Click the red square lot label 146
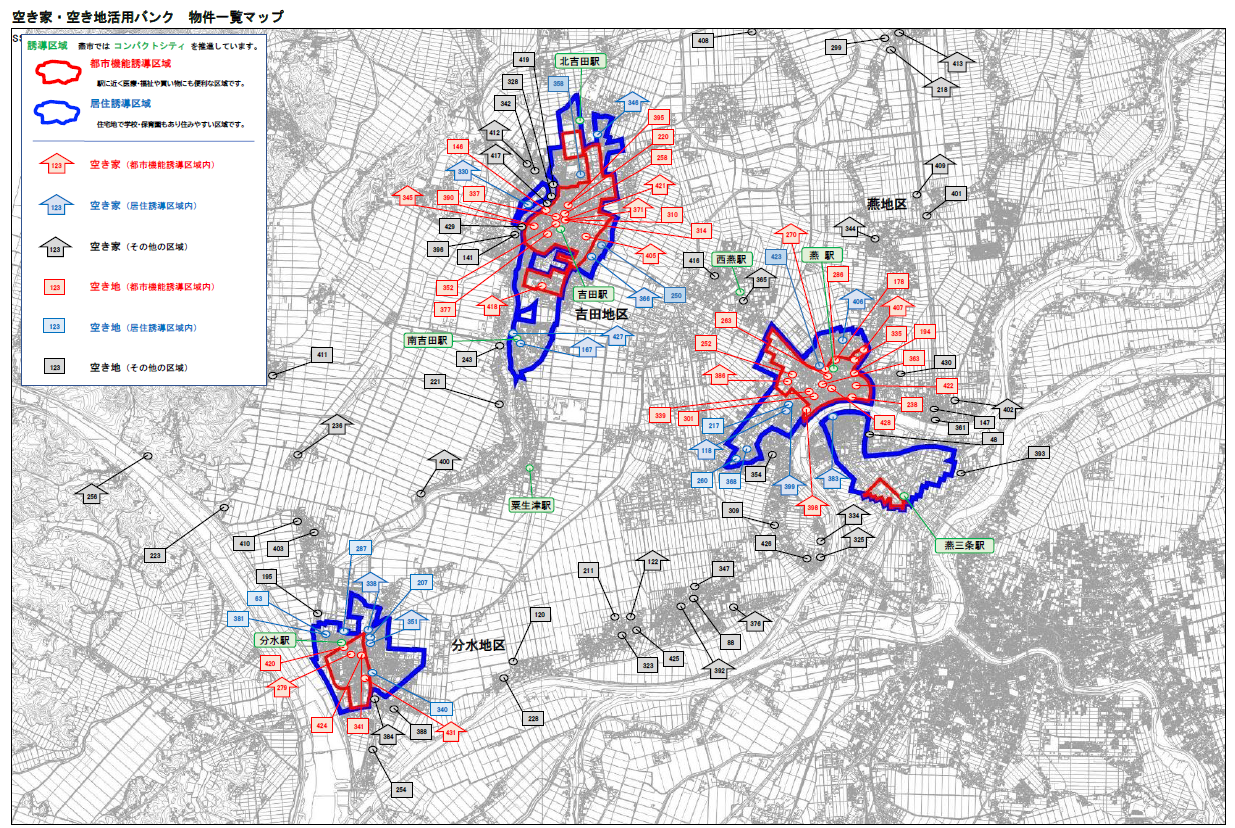Image resolution: width=1235 pixels, height=828 pixels. click(x=459, y=146)
